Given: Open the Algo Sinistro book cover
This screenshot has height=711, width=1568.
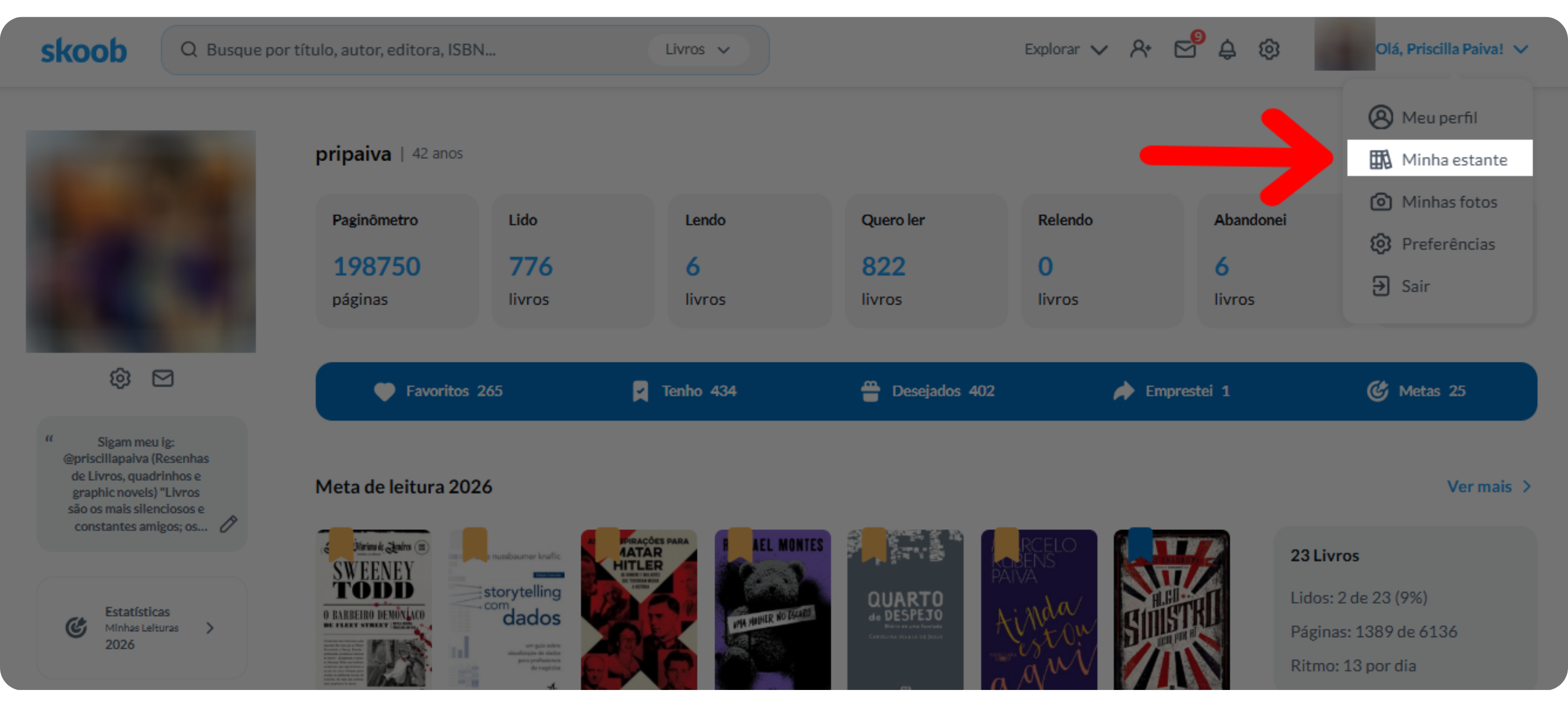Looking at the screenshot, I should pyautogui.click(x=1171, y=610).
